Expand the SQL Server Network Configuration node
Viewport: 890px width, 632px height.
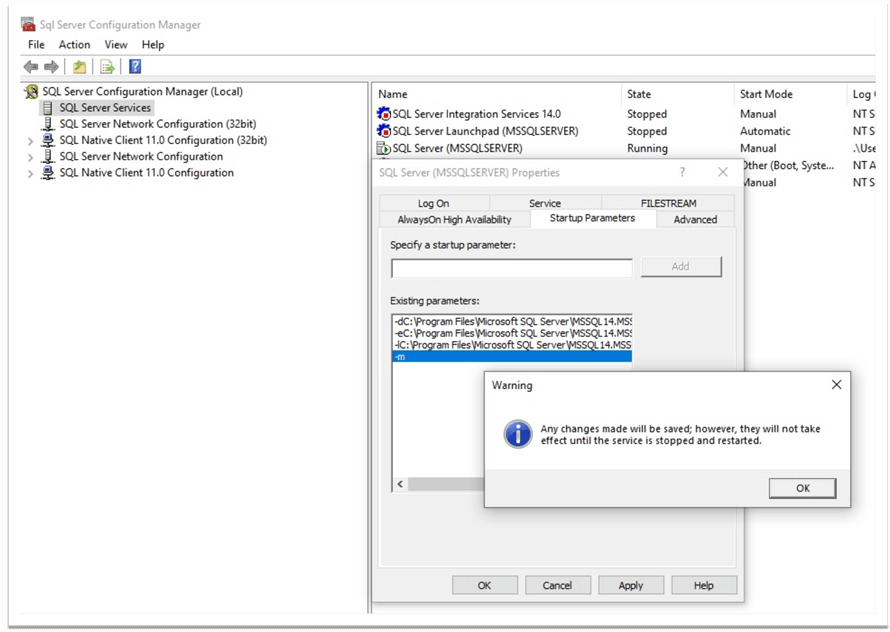(x=31, y=157)
